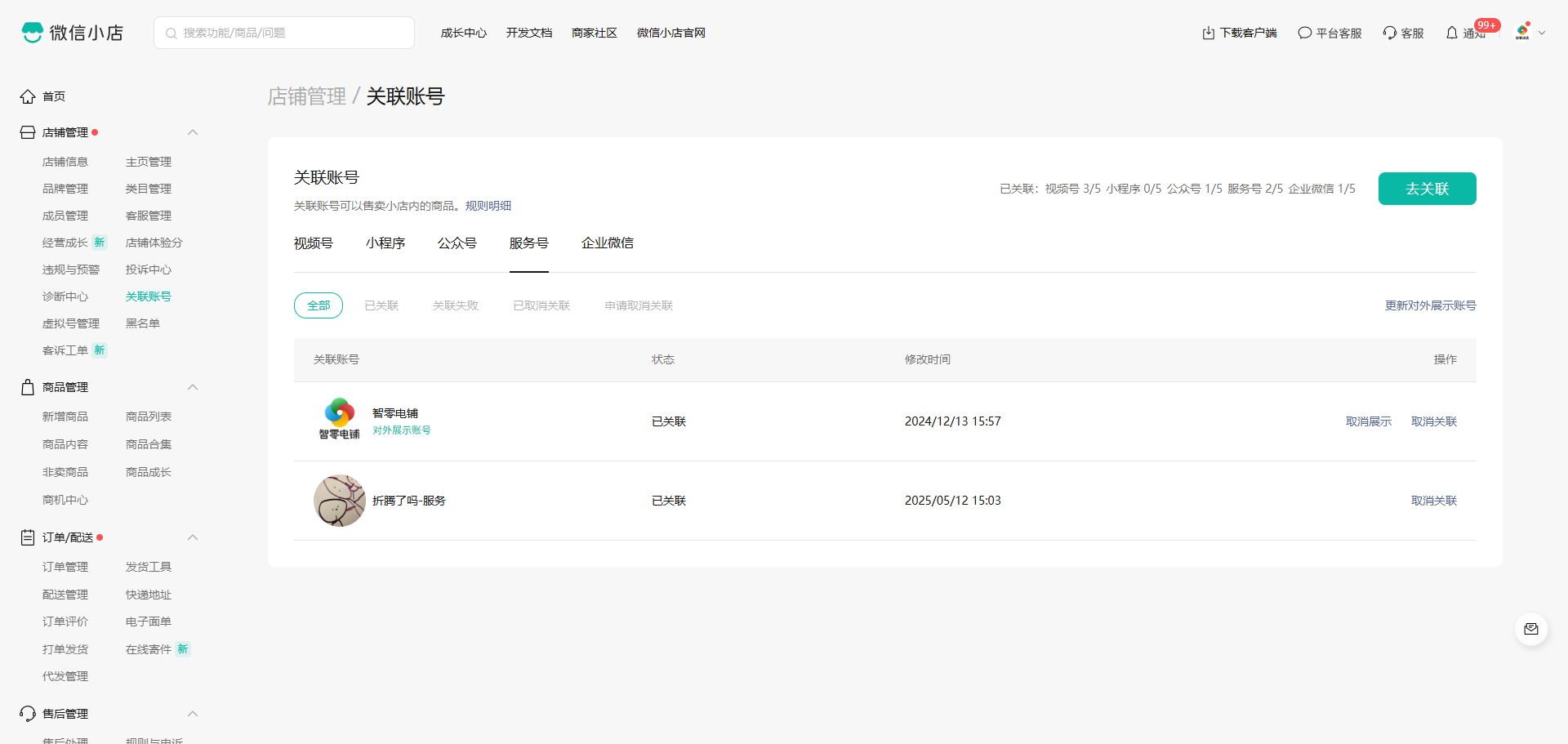Open 类目管理 in the sidebar
1568x744 pixels.
[x=149, y=189]
